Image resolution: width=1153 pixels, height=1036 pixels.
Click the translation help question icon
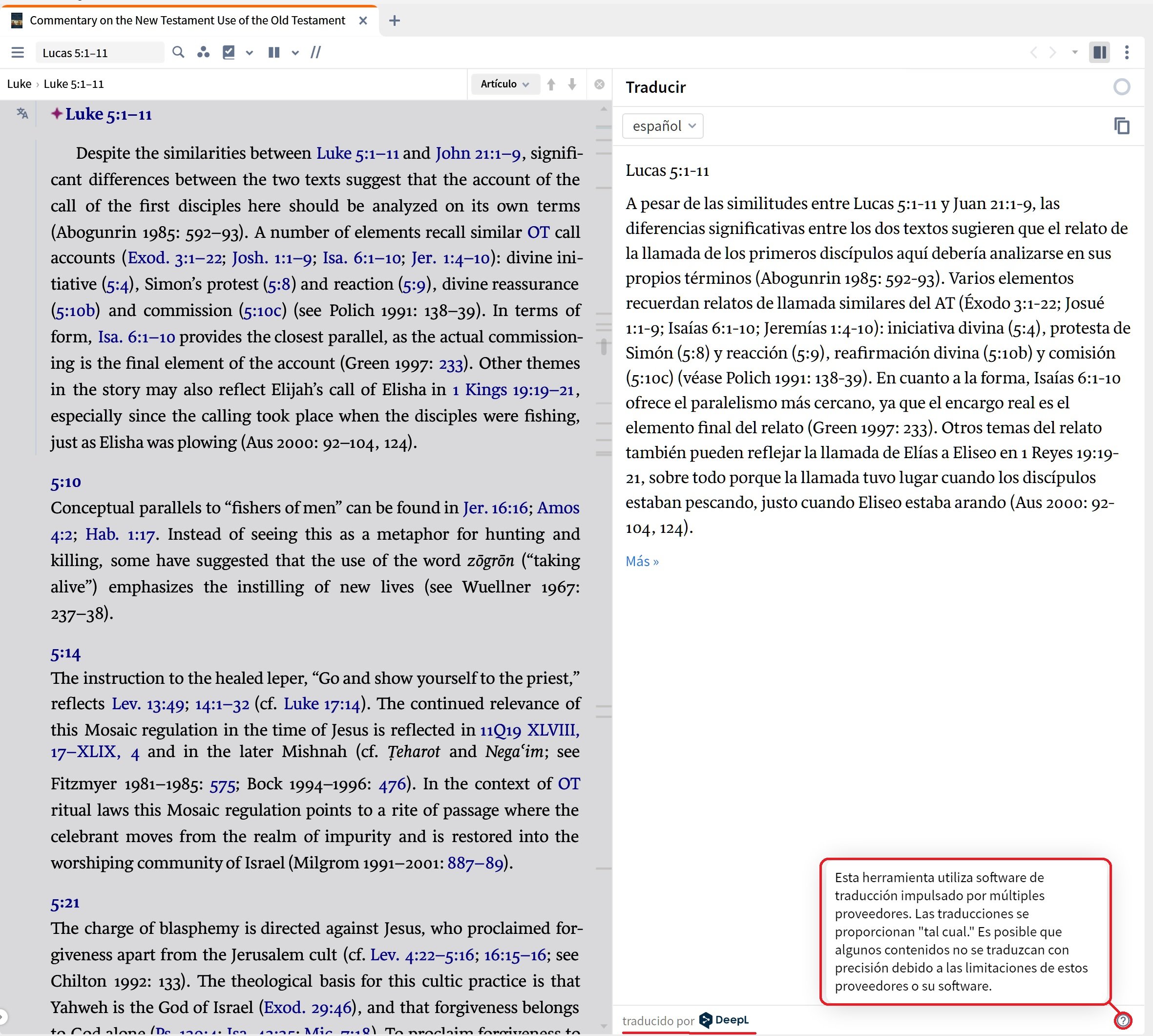1122,1021
